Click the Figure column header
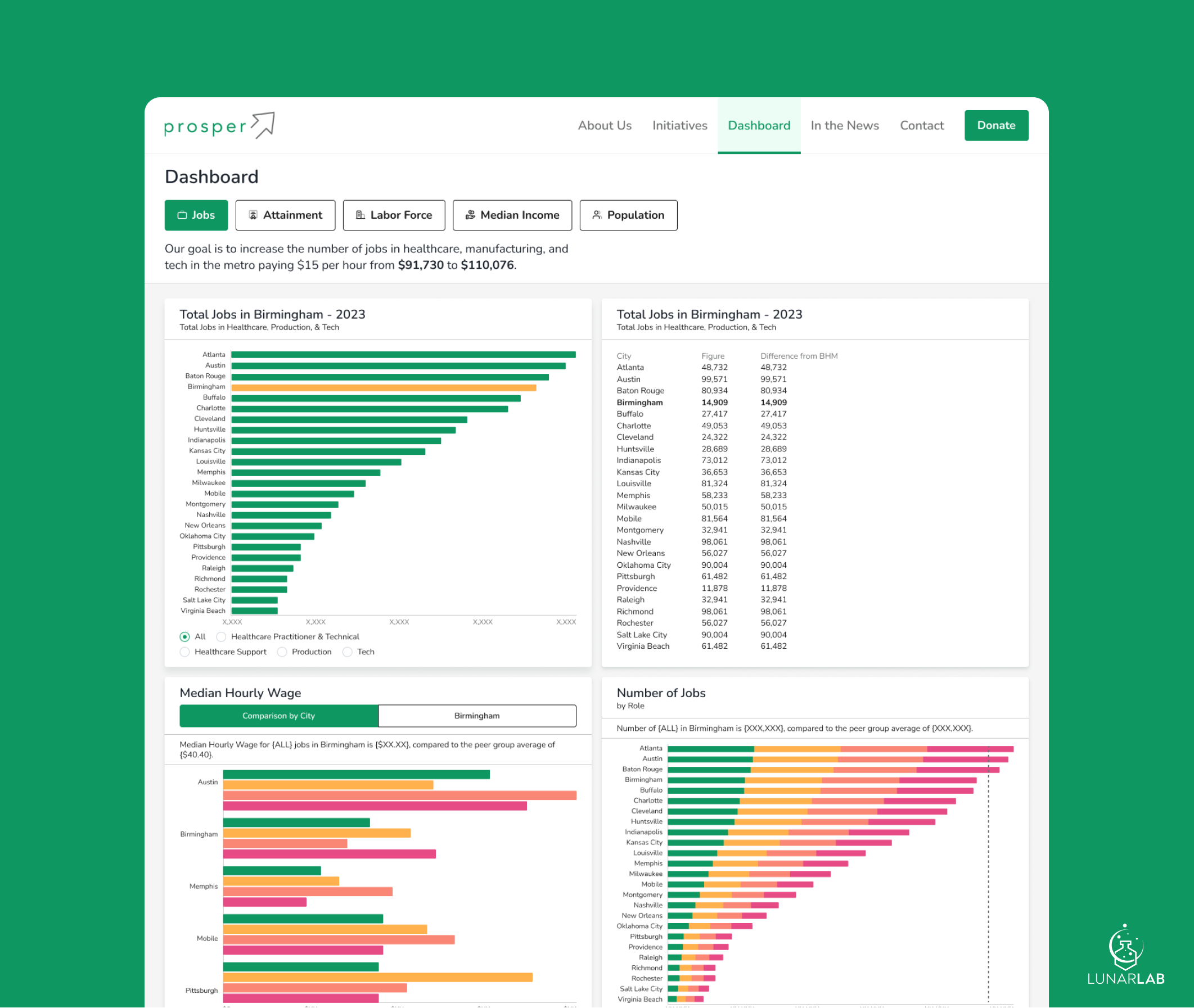1194x1008 pixels. click(x=713, y=356)
